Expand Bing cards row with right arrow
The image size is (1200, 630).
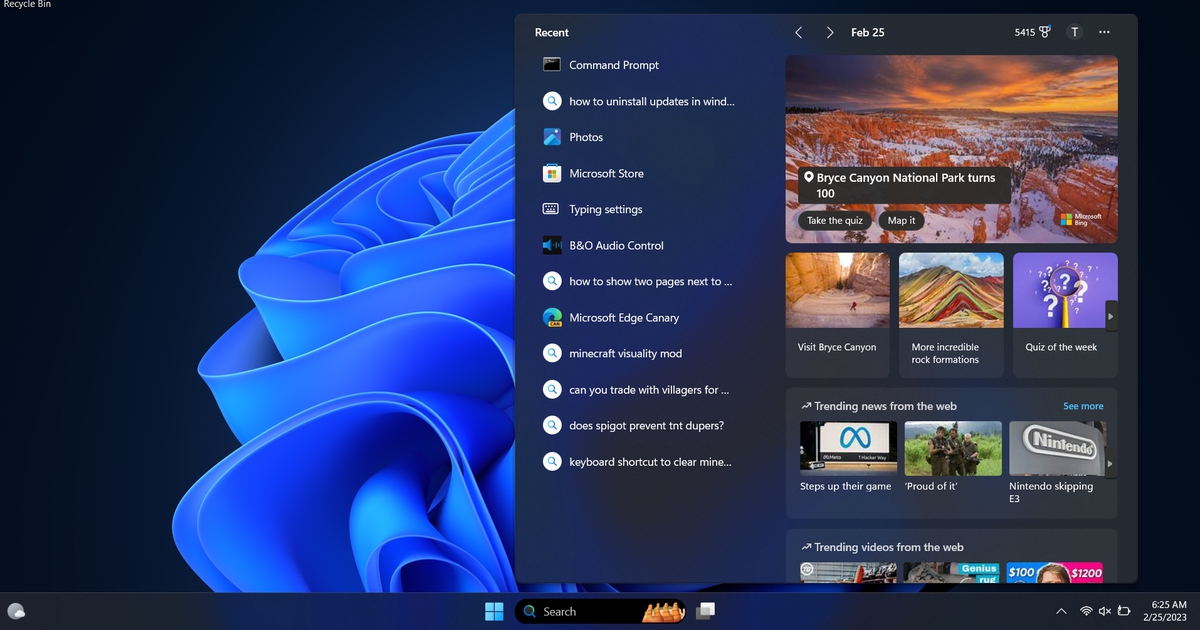1111,316
